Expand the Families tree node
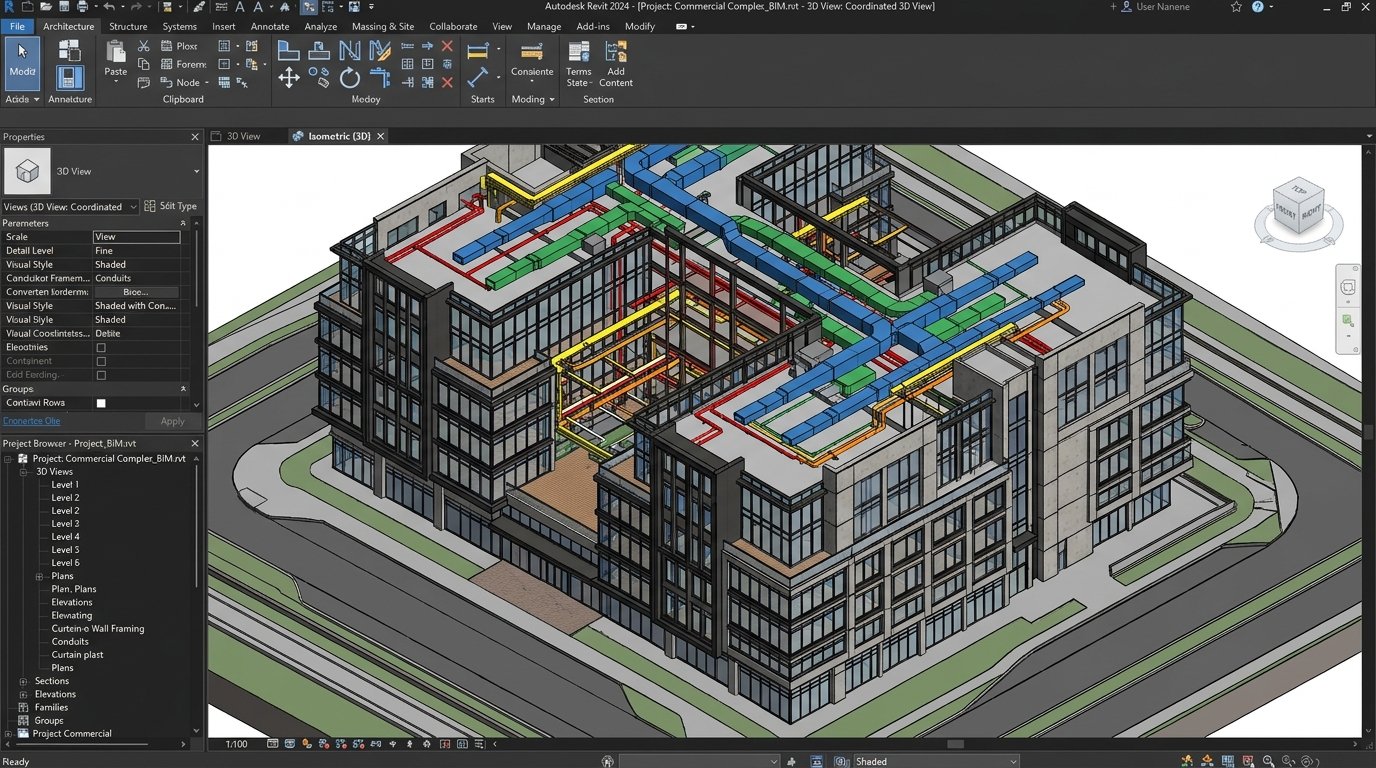The image size is (1376, 768). pyautogui.click(x=23, y=708)
